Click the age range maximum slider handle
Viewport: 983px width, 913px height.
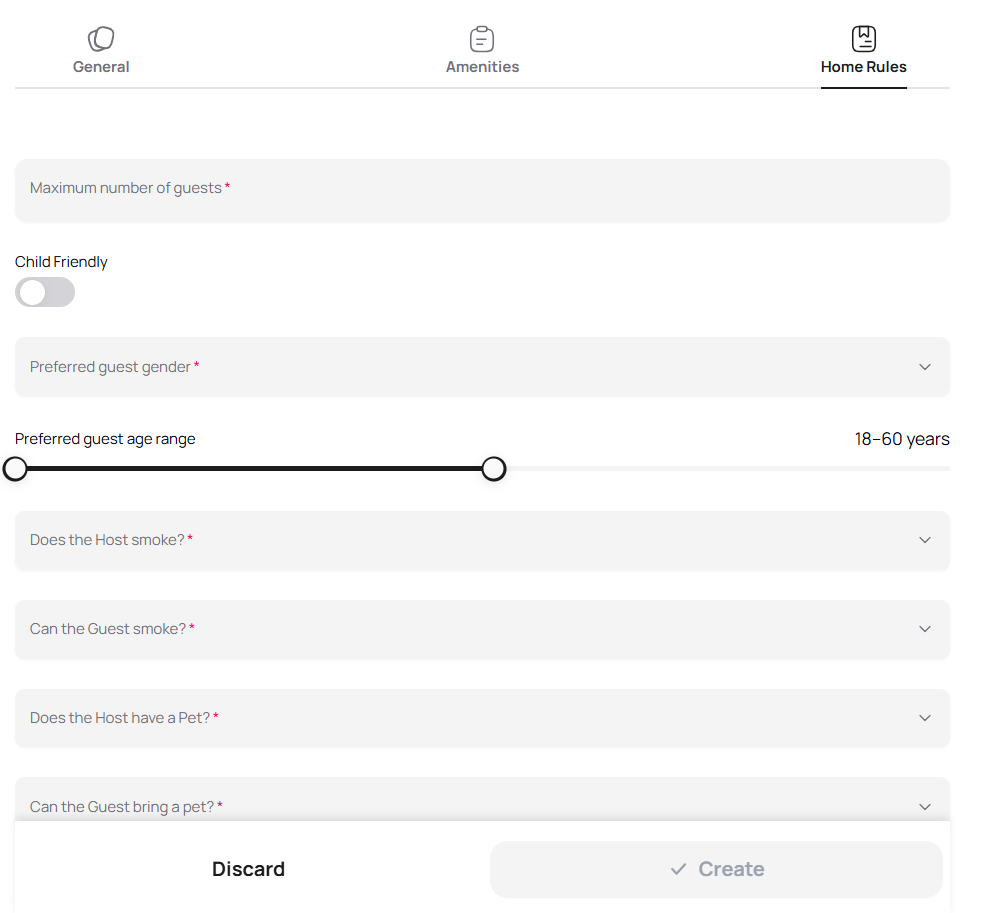coord(494,469)
